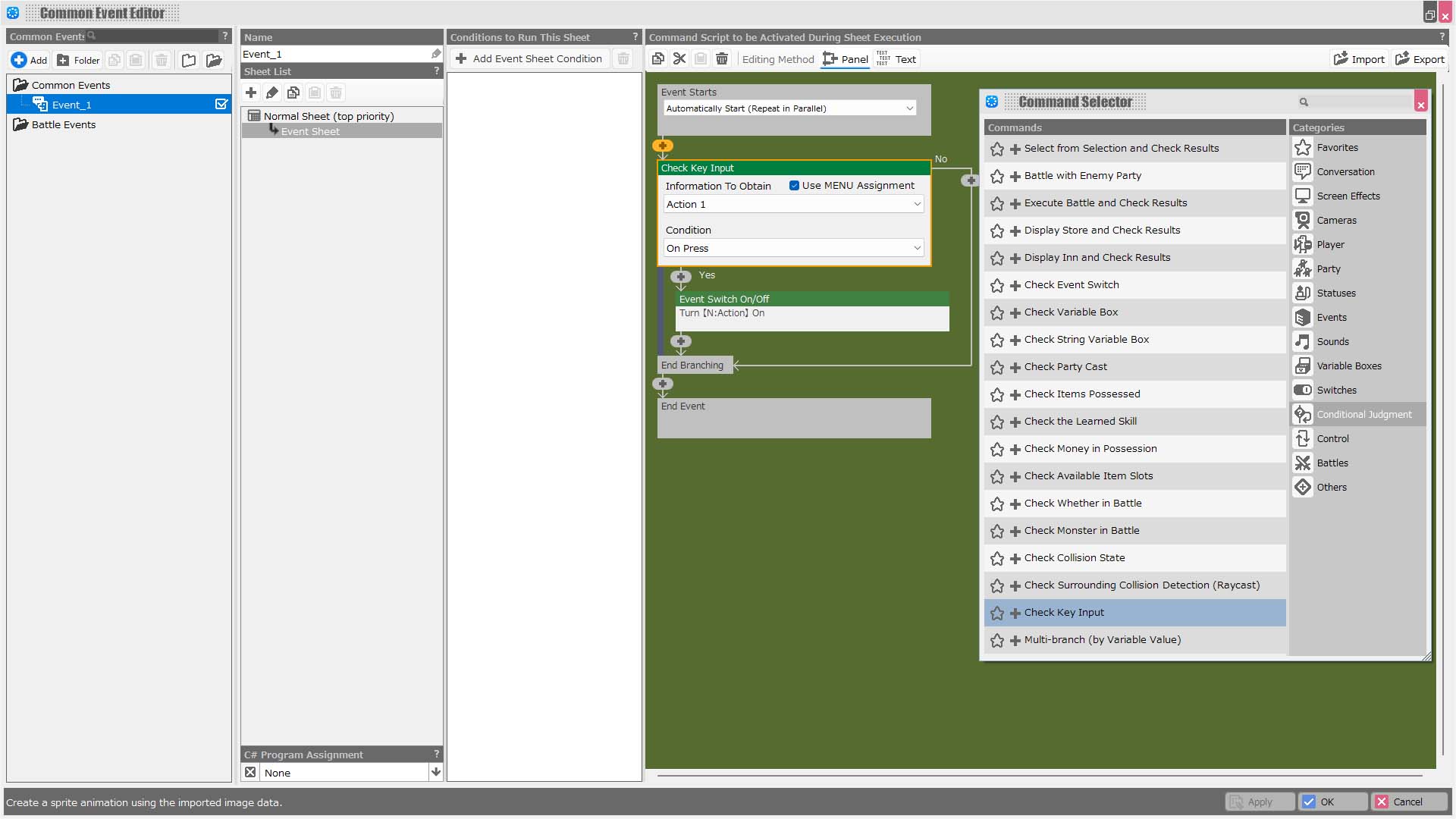This screenshot has height=819, width=1456.
Task: Click the Event_1 name input field
Action: tap(334, 55)
